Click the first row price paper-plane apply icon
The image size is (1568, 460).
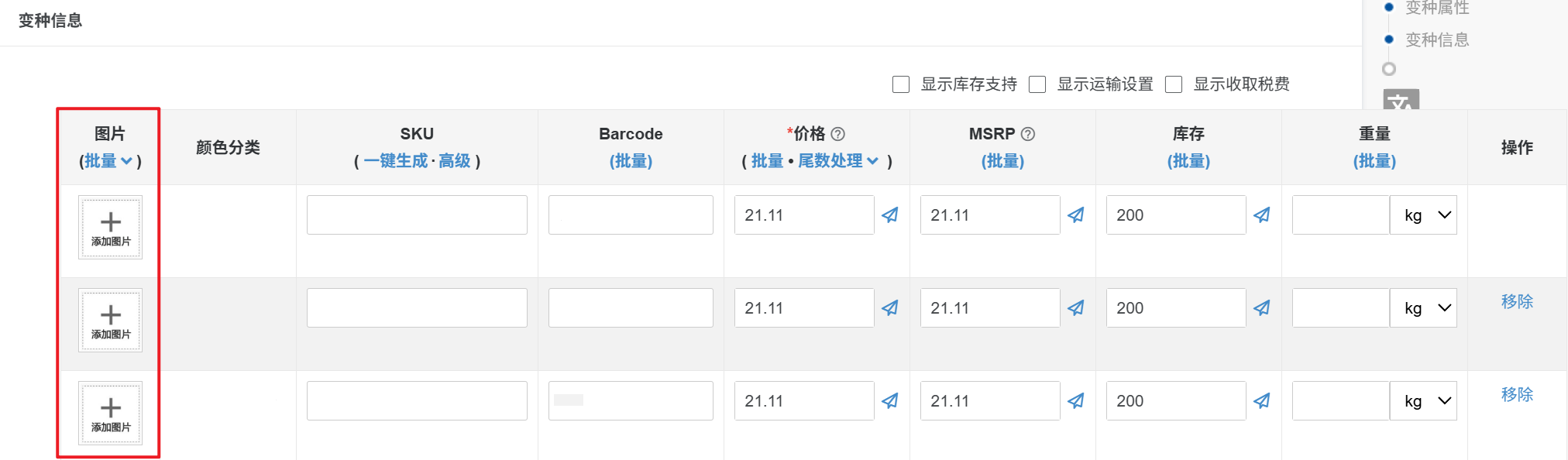tap(890, 215)
